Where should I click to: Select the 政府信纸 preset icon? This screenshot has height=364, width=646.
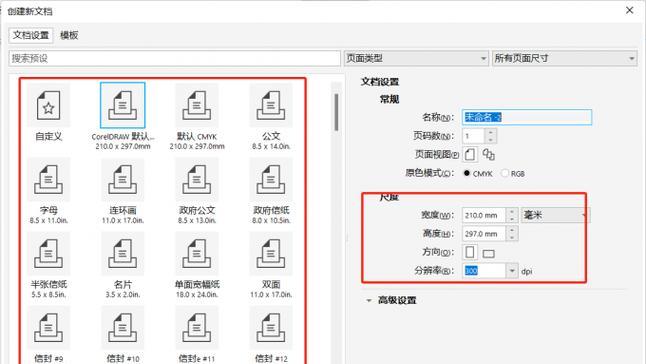coord(271,180)
